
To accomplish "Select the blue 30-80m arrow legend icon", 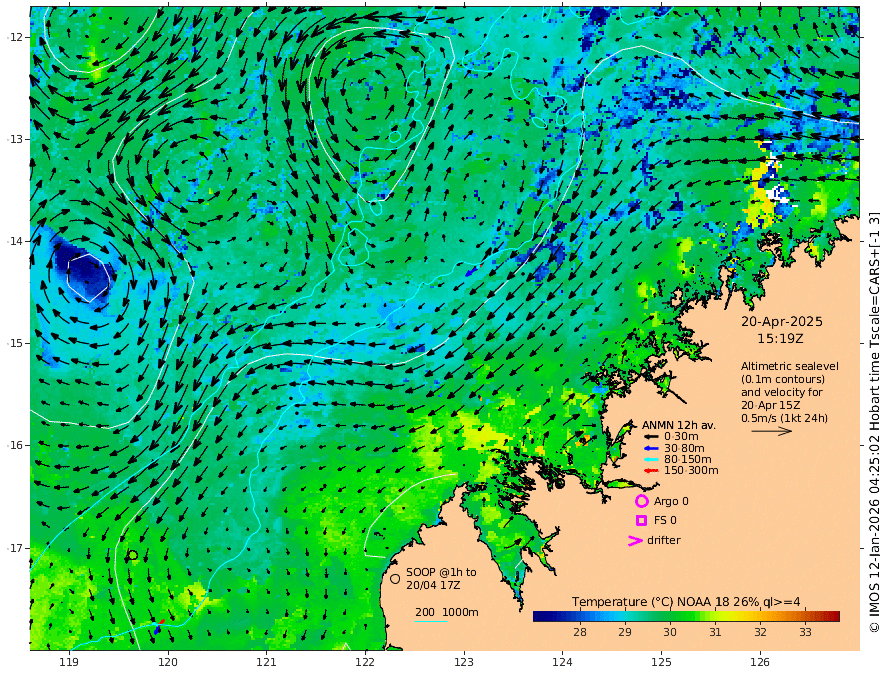I will click(x=651, y=448).
